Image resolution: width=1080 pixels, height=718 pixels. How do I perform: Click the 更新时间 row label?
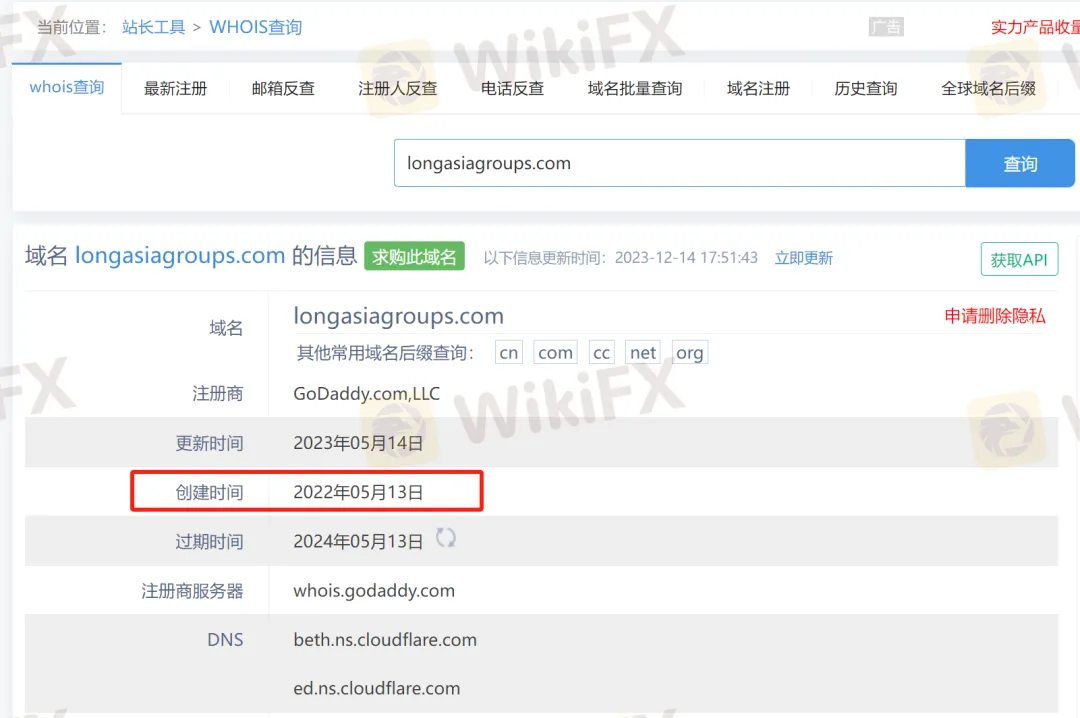pyautogui.click(x=209, y=443)
